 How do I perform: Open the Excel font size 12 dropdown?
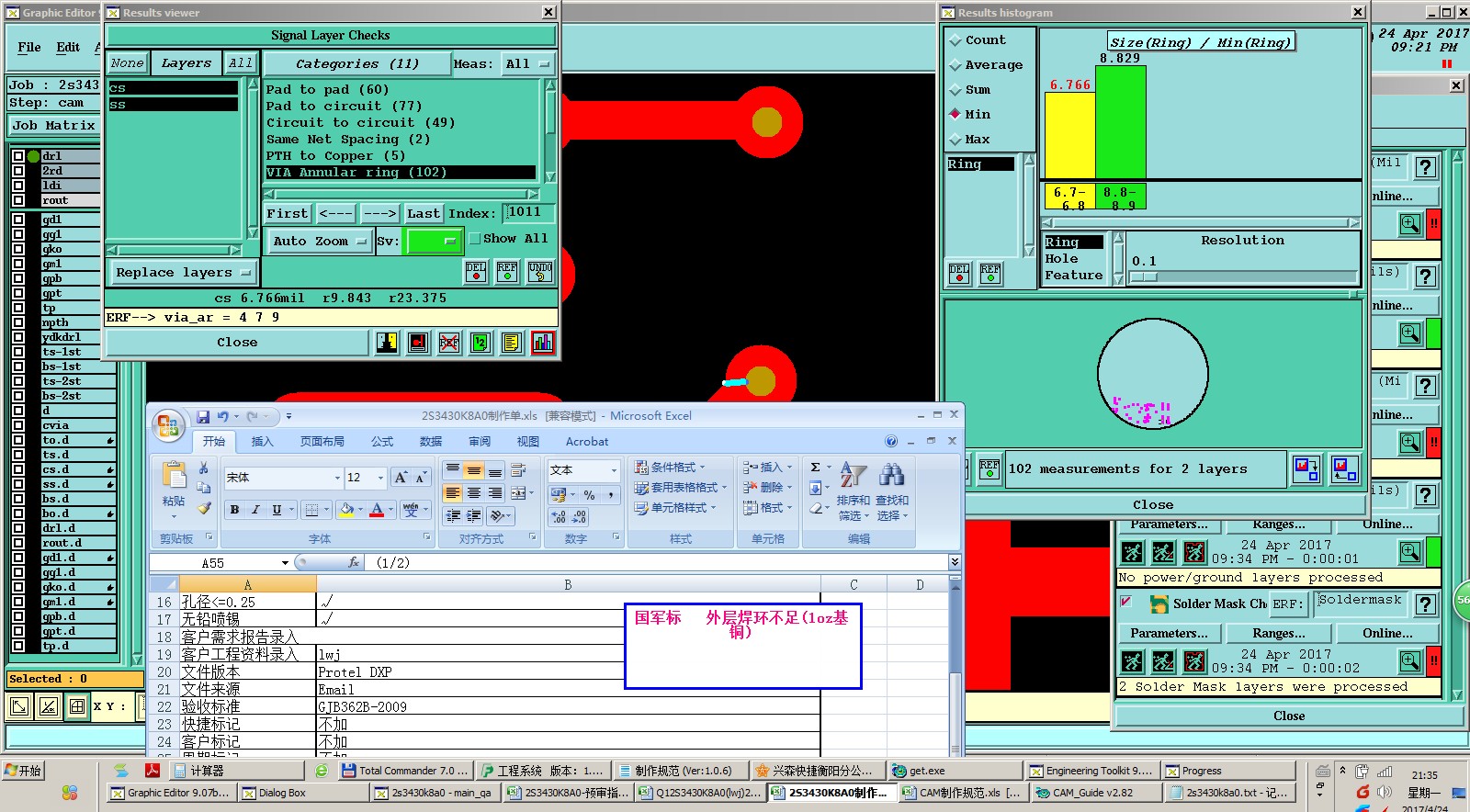[x=379, y=479]
